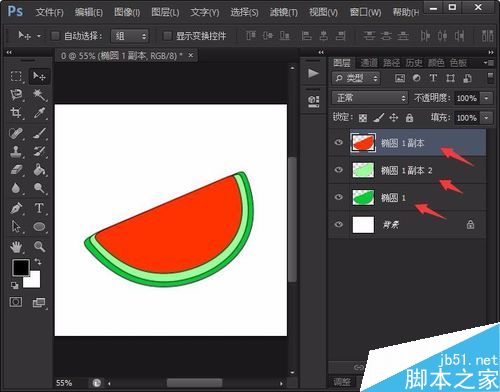The image size is (500, 392).
Task: Select the Lasso tool
Action: point(16,95)
